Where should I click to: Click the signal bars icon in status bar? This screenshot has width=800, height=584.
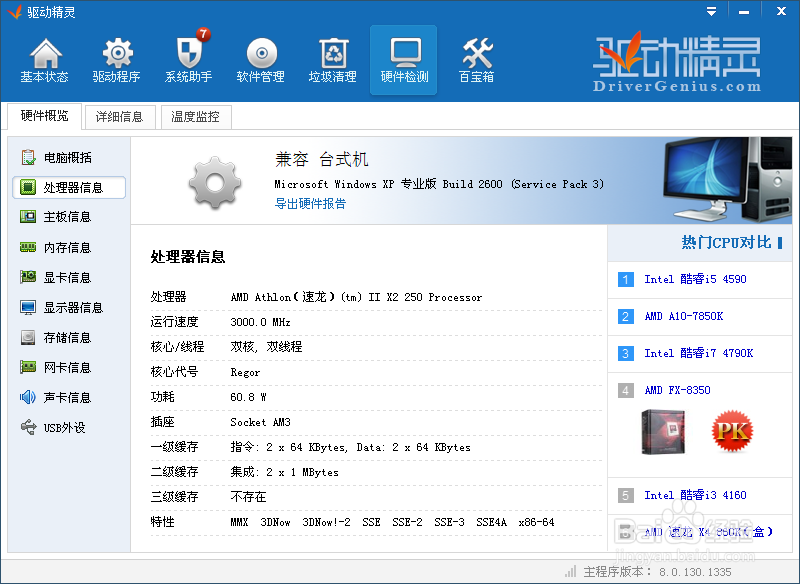(570, 571)
